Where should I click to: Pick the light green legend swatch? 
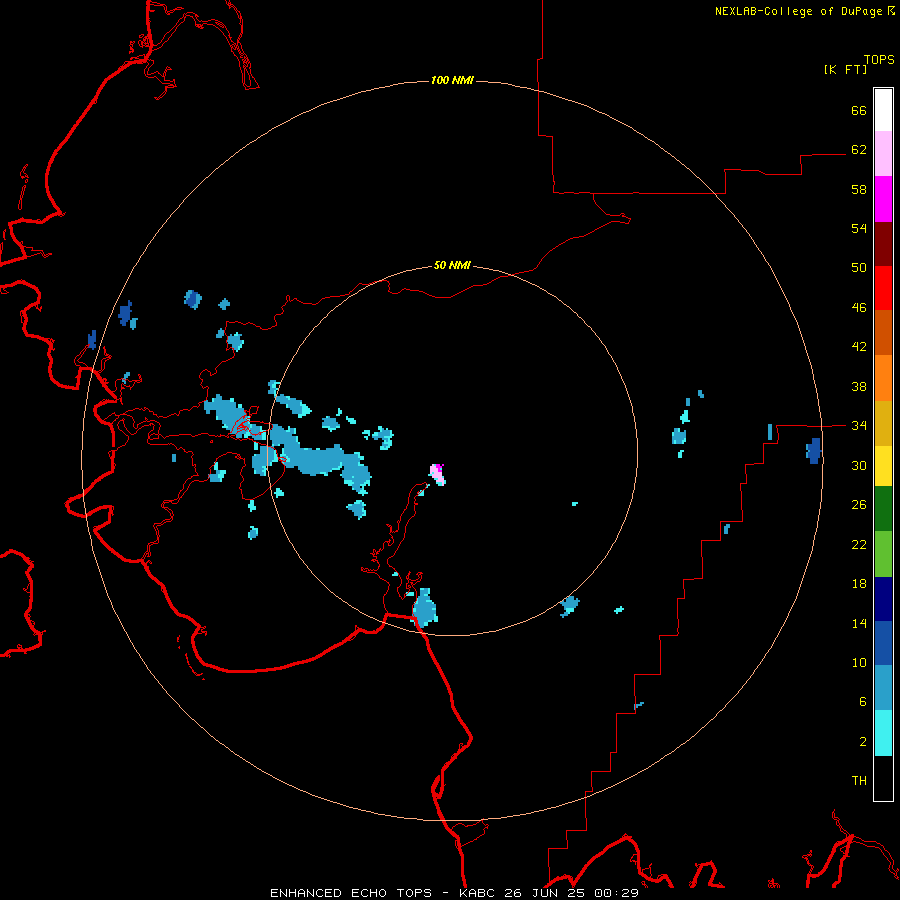883,554
